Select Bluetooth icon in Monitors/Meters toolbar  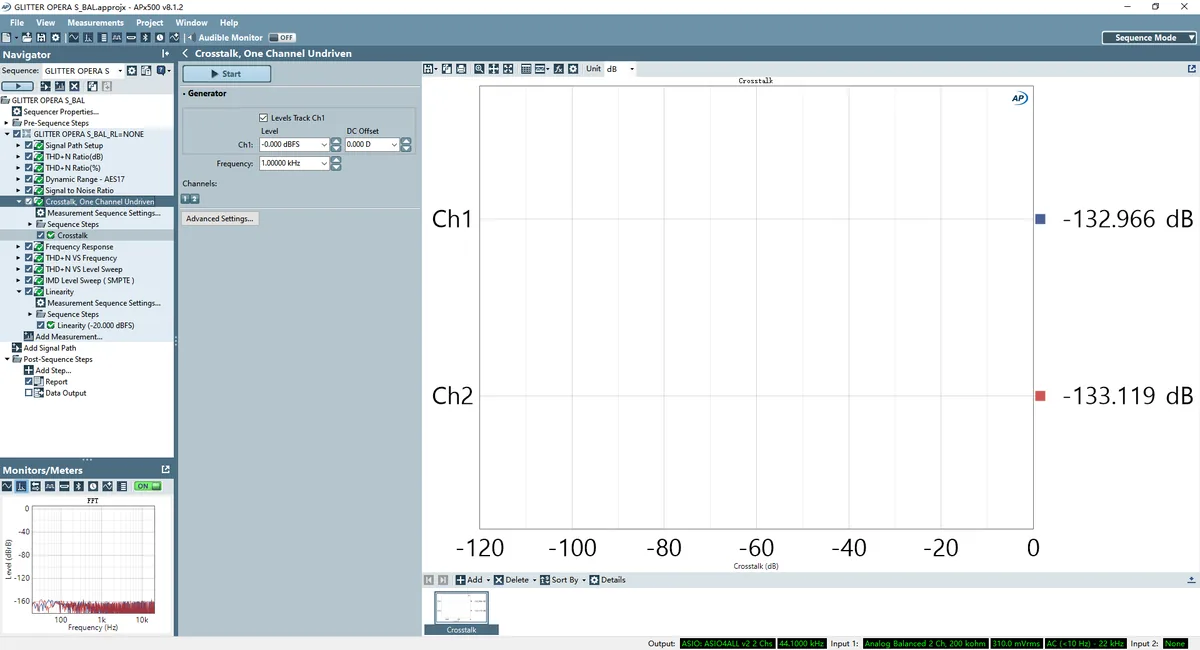click(x=79, y=486)
